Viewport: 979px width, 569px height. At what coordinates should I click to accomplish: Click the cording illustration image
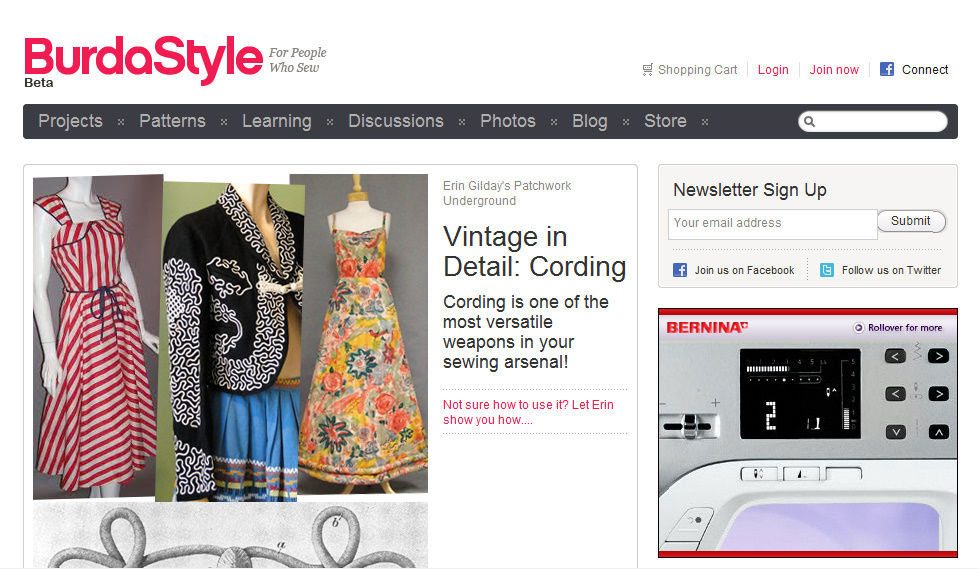(x=230, y=535)
